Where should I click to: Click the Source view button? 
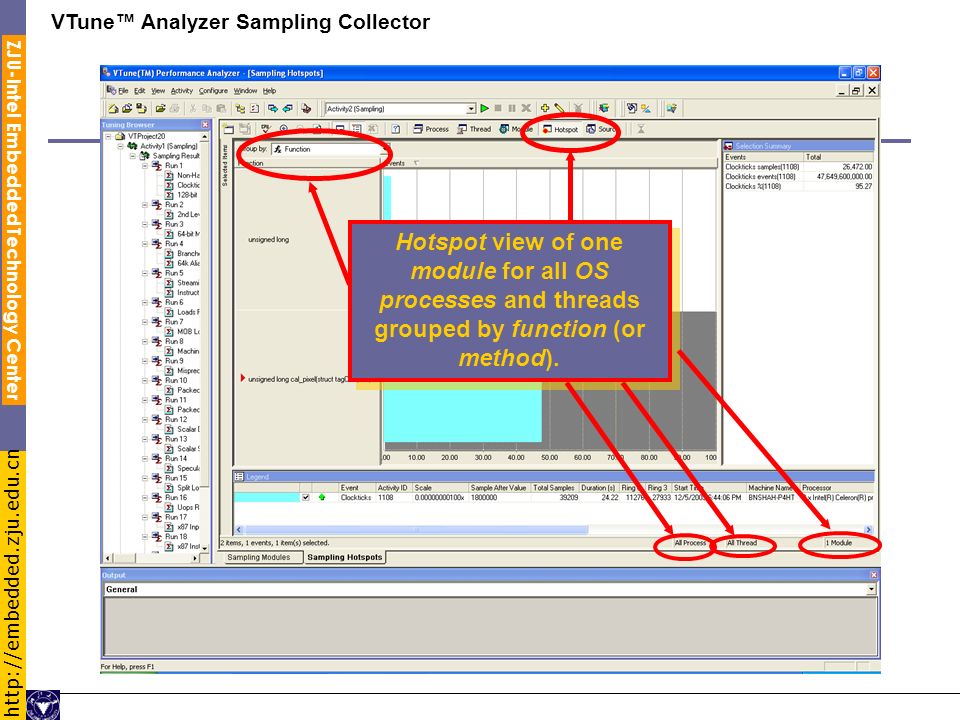tap(601, 129)
